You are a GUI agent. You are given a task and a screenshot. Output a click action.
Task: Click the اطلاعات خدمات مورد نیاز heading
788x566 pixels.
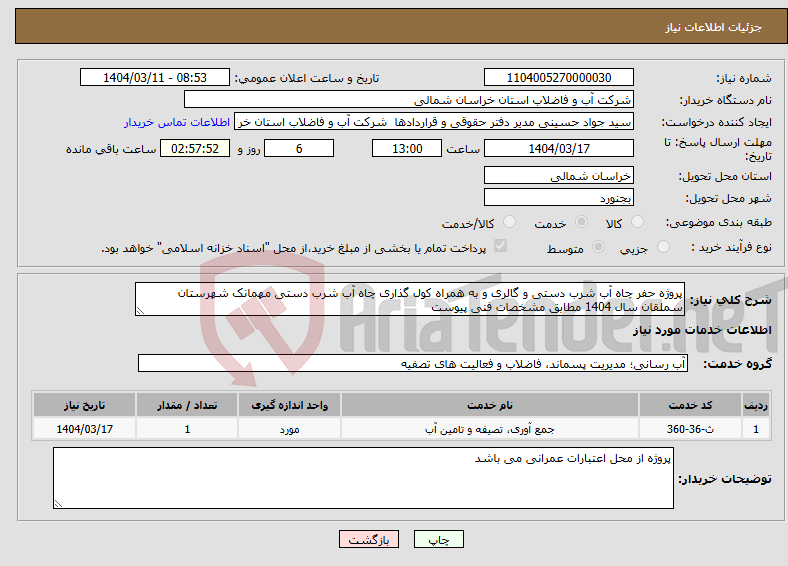[x=702, y=330]
